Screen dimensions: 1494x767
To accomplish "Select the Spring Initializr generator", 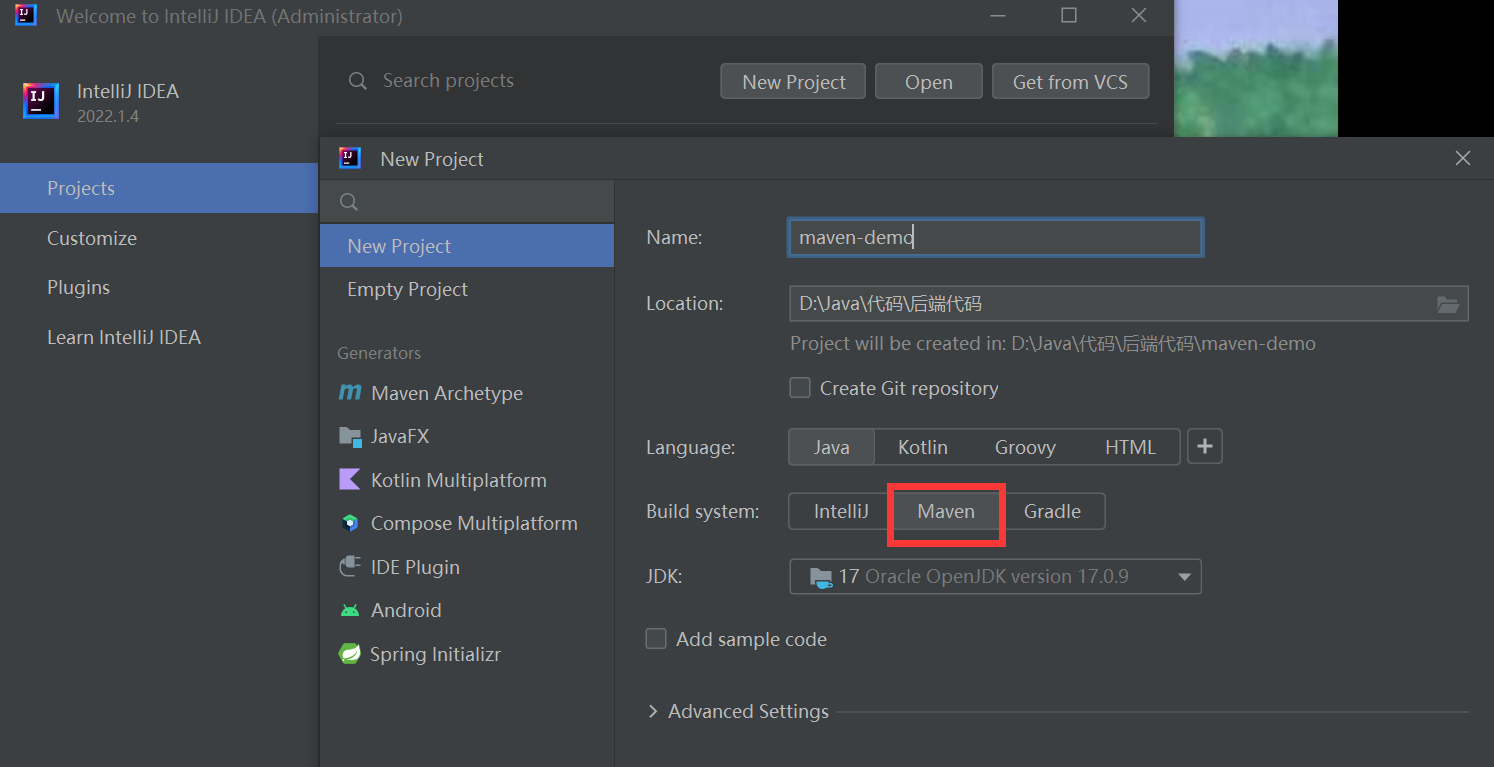I will pyautogui.click(x=467, y=654).
